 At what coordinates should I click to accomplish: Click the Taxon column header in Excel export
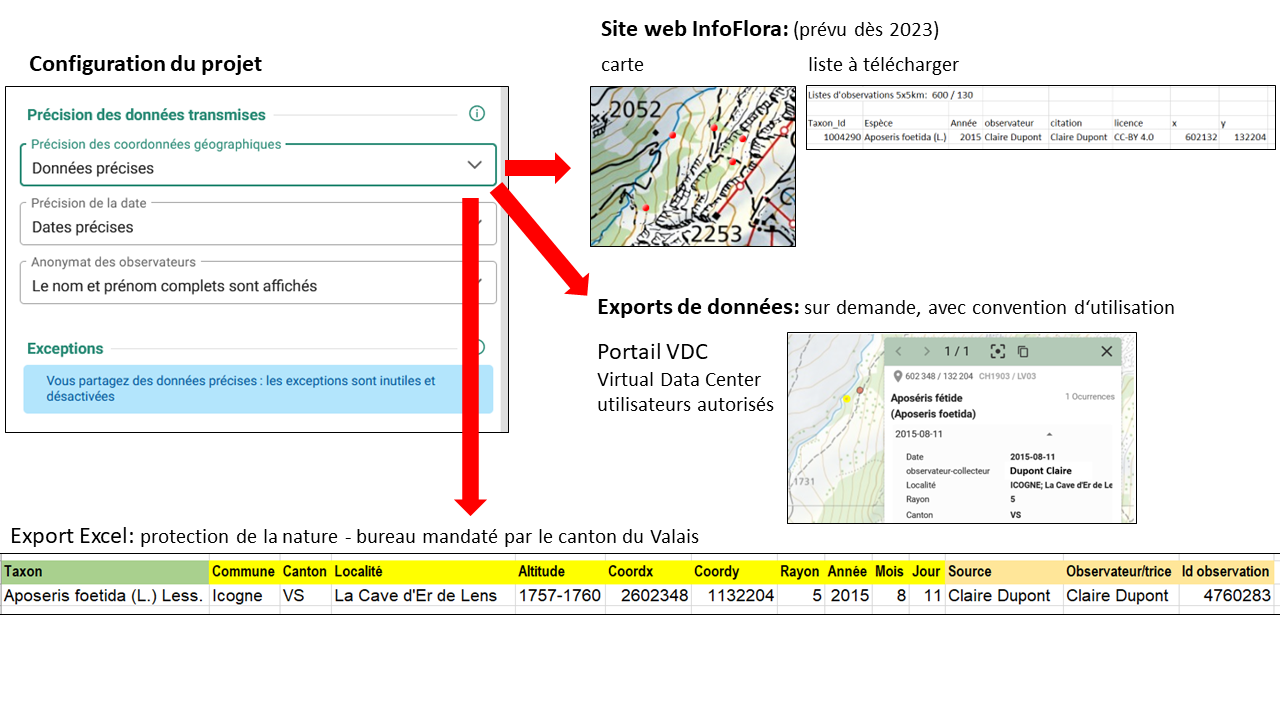click(x=105, y=572)
